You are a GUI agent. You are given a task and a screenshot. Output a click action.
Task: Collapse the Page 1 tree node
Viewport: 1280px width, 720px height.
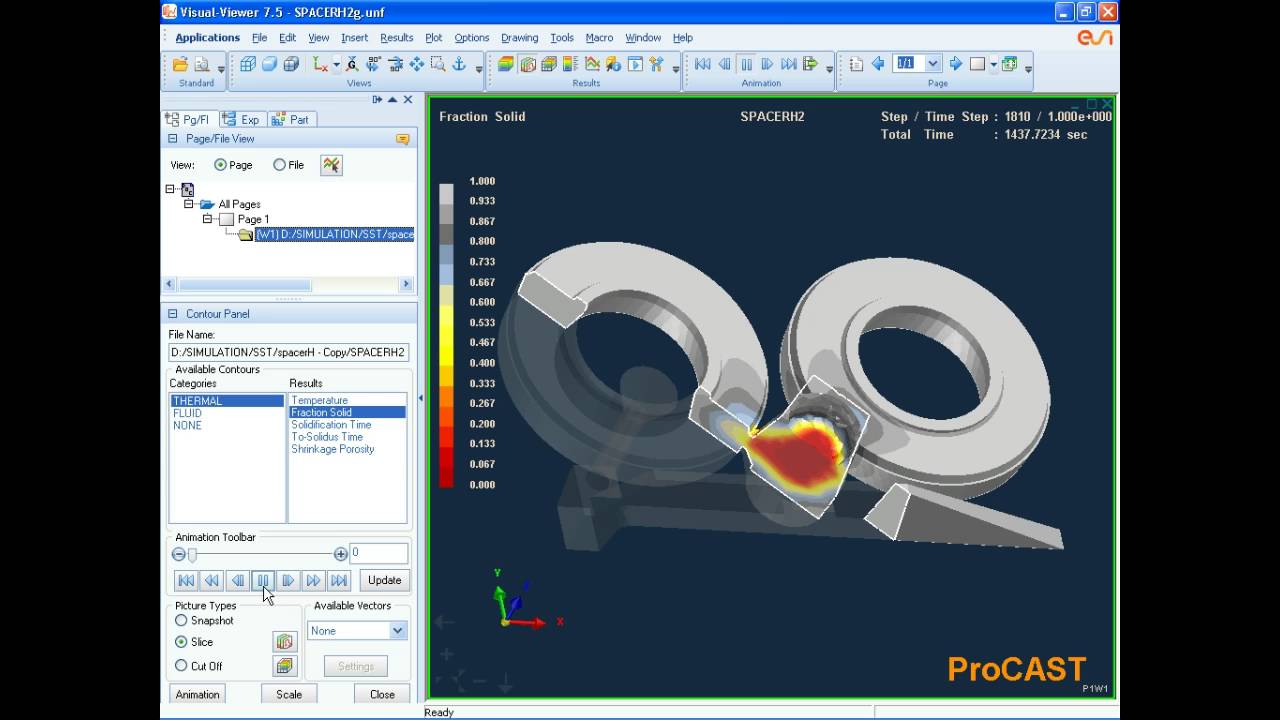click(x=208, y=219)
